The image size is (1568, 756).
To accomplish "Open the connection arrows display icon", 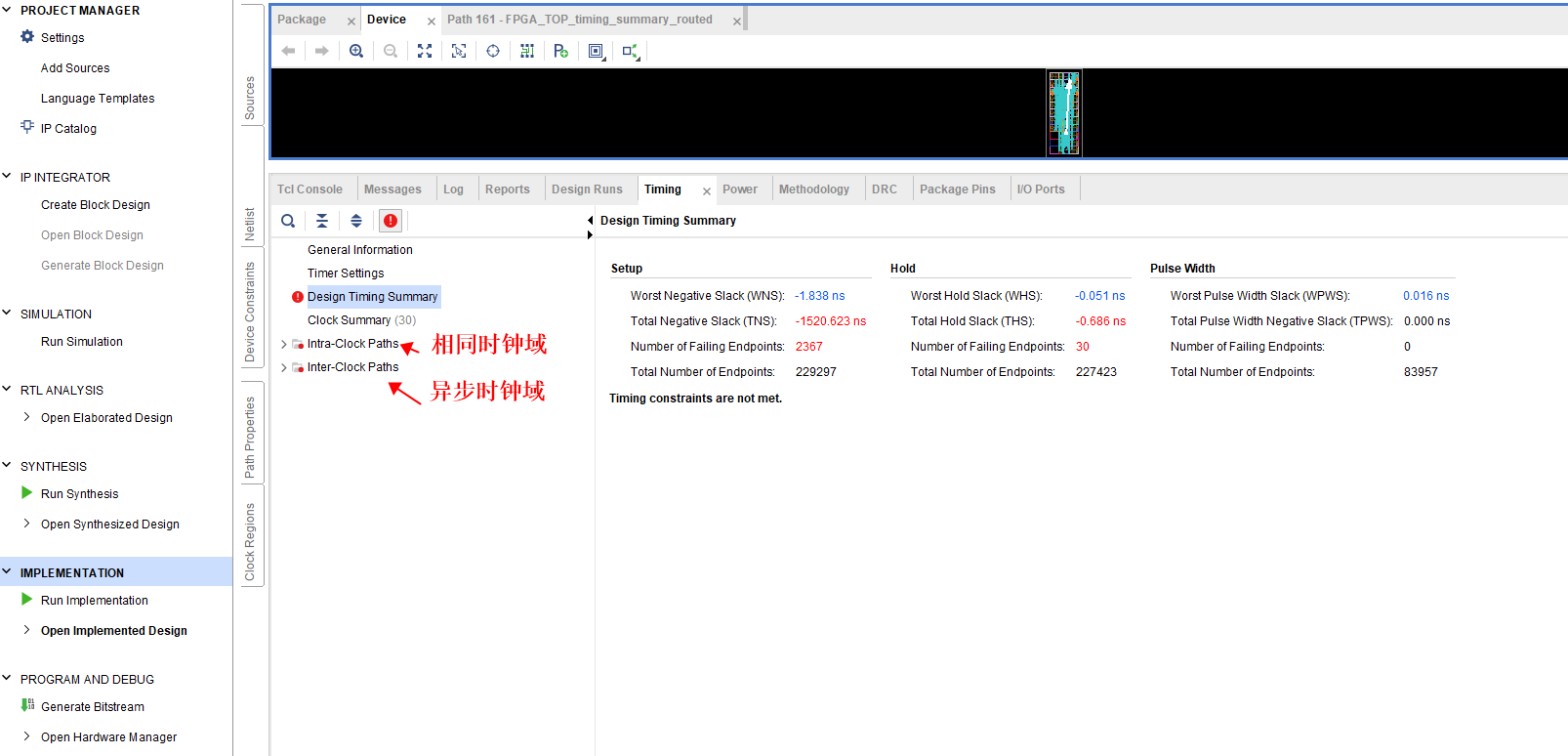I will [631, 52].
